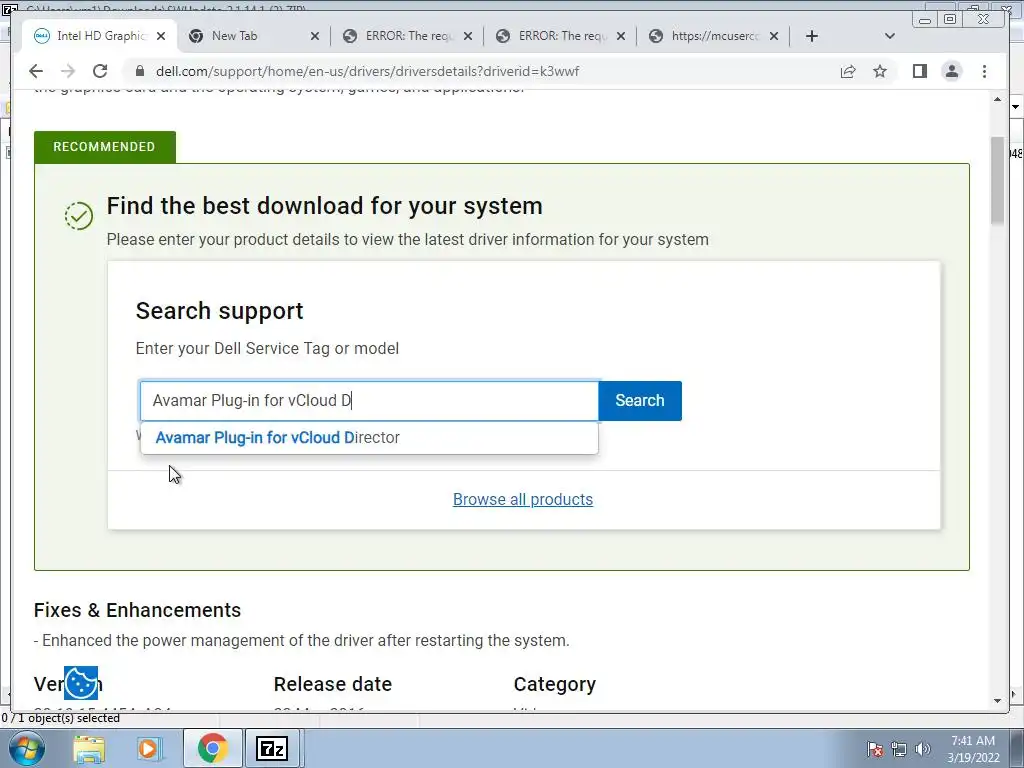The height and width of the screenshot is (768, 1024).
Task: Open a new tab with plus button
Action: 812,36
